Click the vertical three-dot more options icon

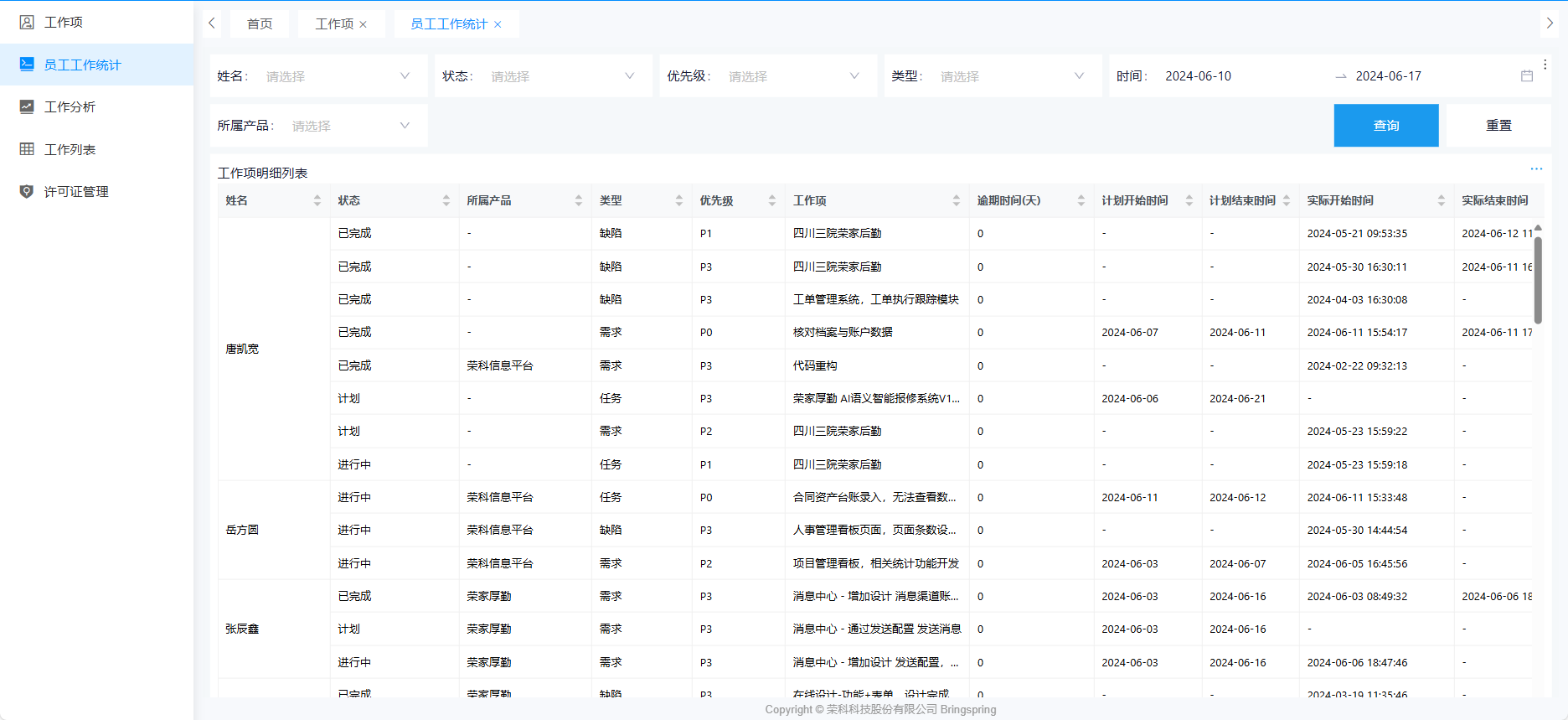tap(1545, 65)
